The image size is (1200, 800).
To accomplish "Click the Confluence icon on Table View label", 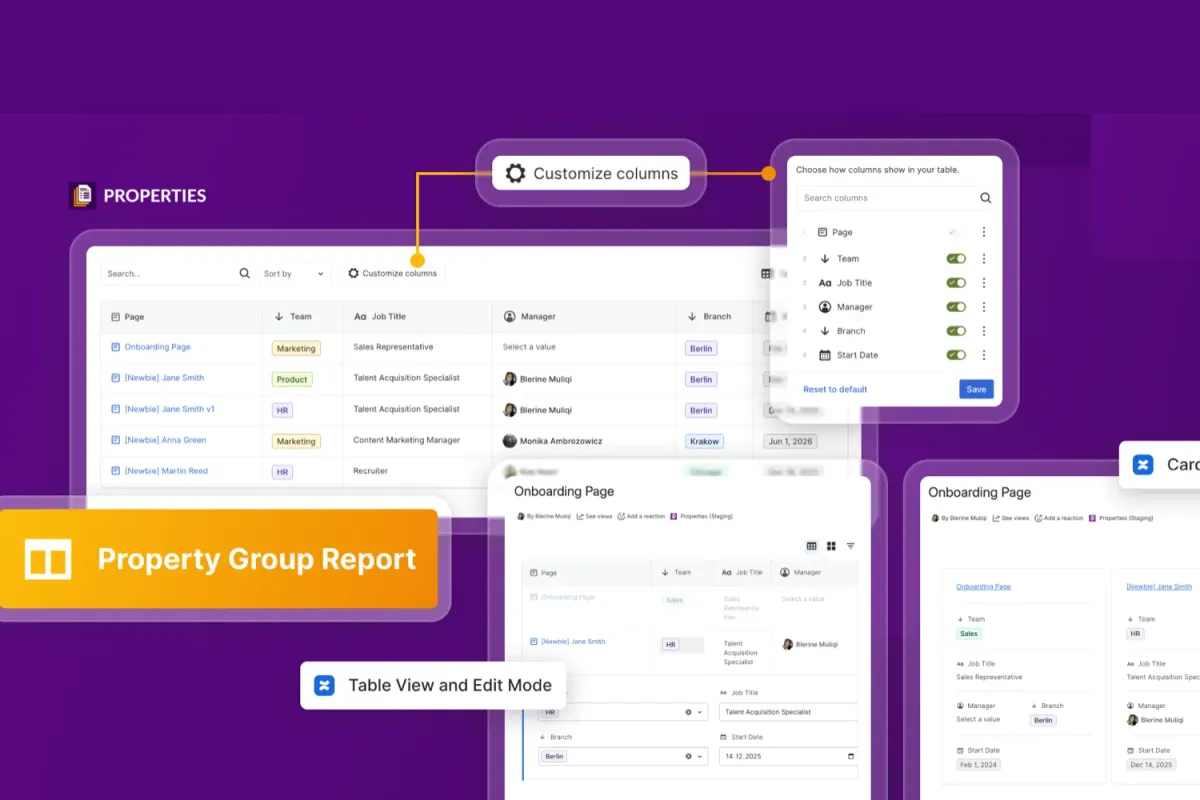I will pos(324,685).
